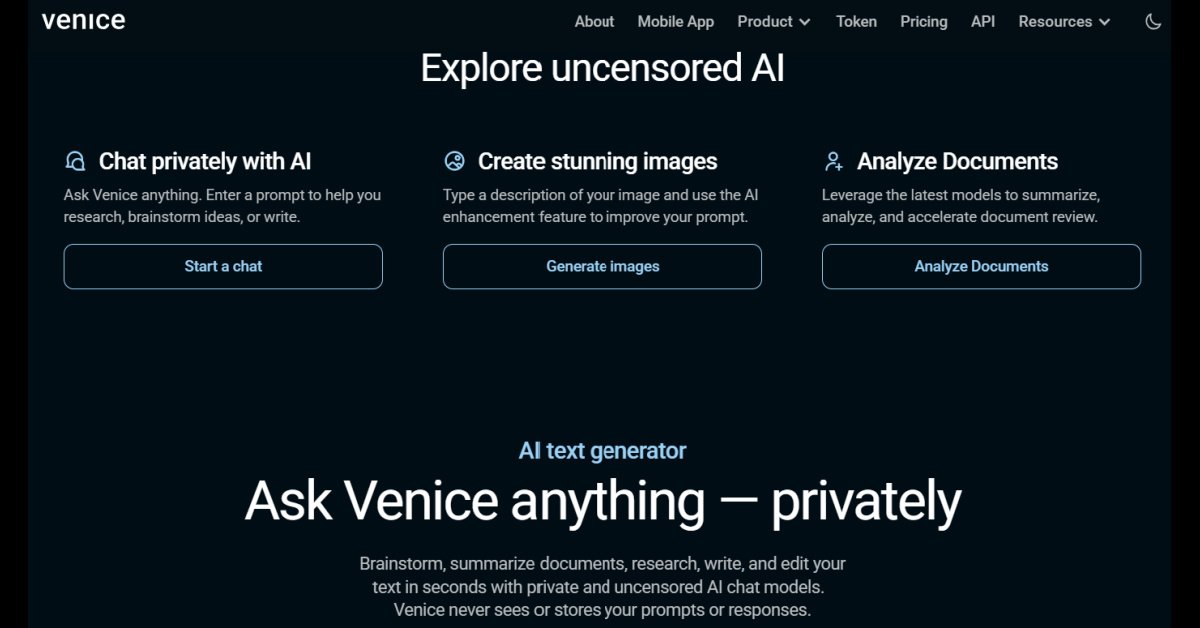Open the Token page

[856, 21]
